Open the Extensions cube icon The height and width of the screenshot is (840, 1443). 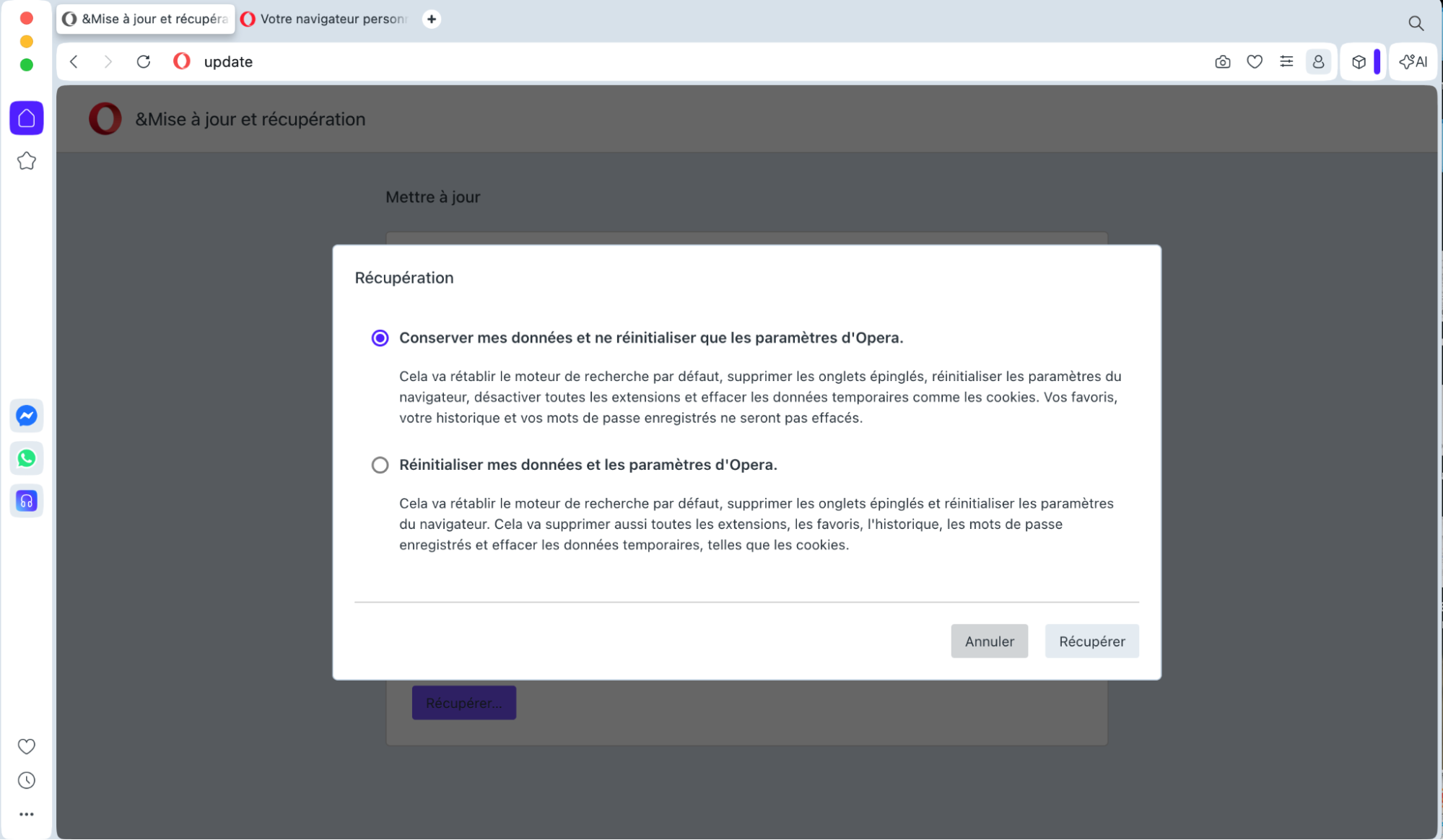pos(1359,62)
